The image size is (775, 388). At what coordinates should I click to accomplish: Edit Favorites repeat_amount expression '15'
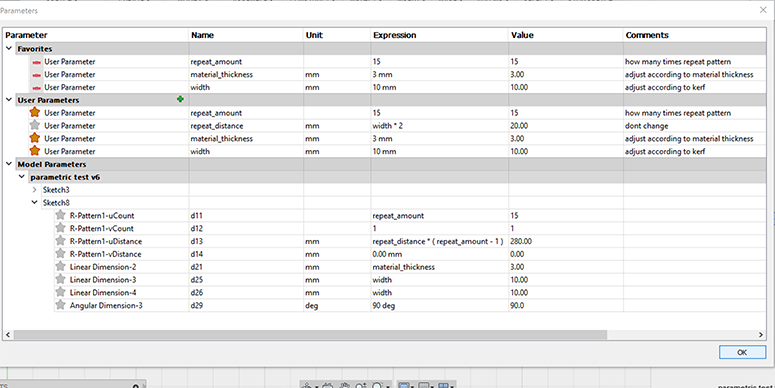tap(439, 62)
